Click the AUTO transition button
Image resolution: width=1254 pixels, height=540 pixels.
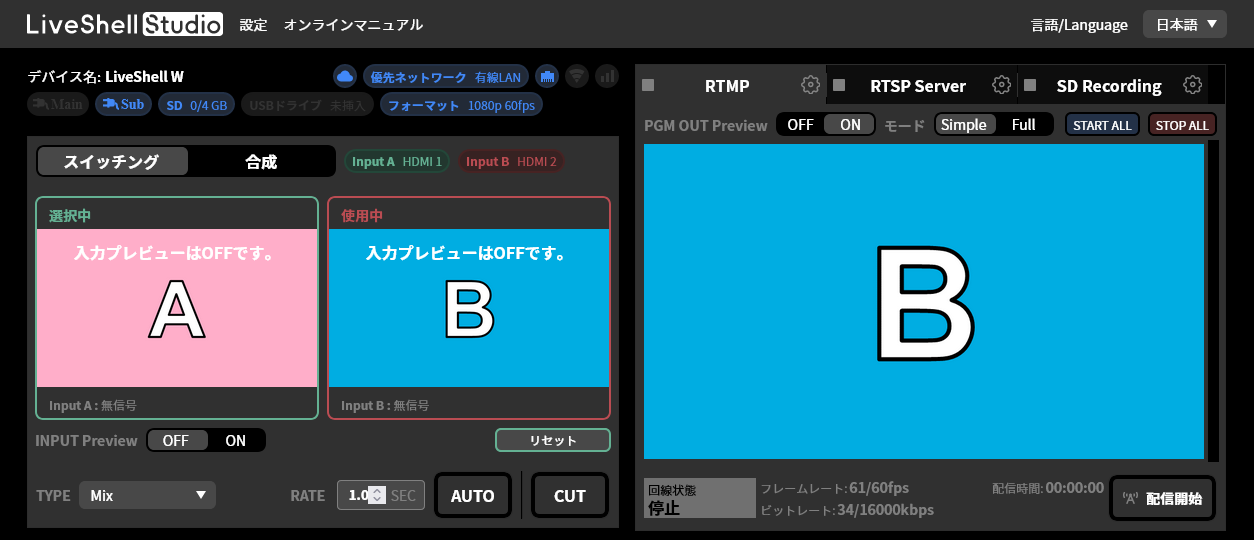[x=472, y=496]
